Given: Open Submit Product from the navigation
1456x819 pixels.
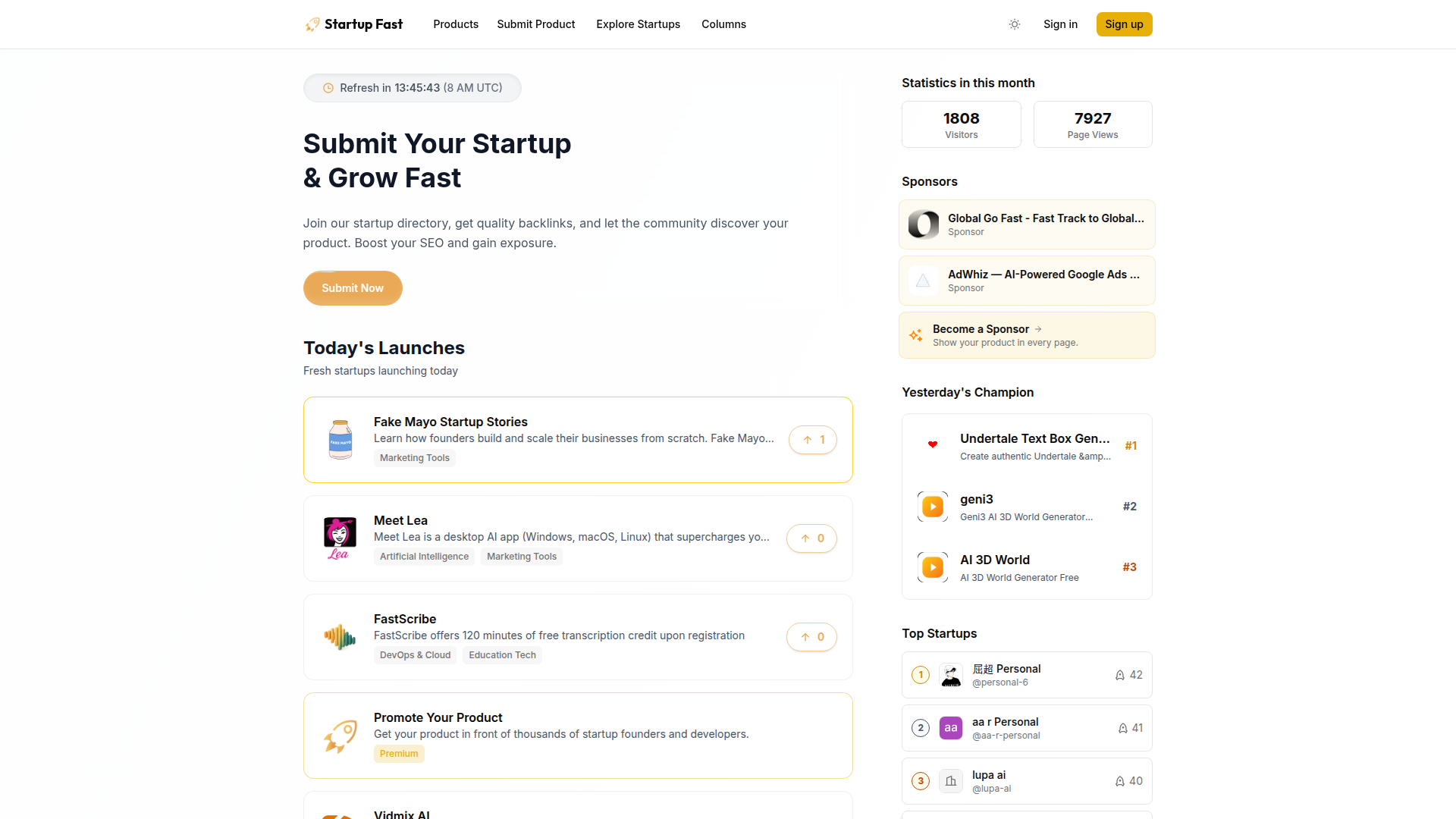Looking at the screenshot, I should [x=535, y=24].
